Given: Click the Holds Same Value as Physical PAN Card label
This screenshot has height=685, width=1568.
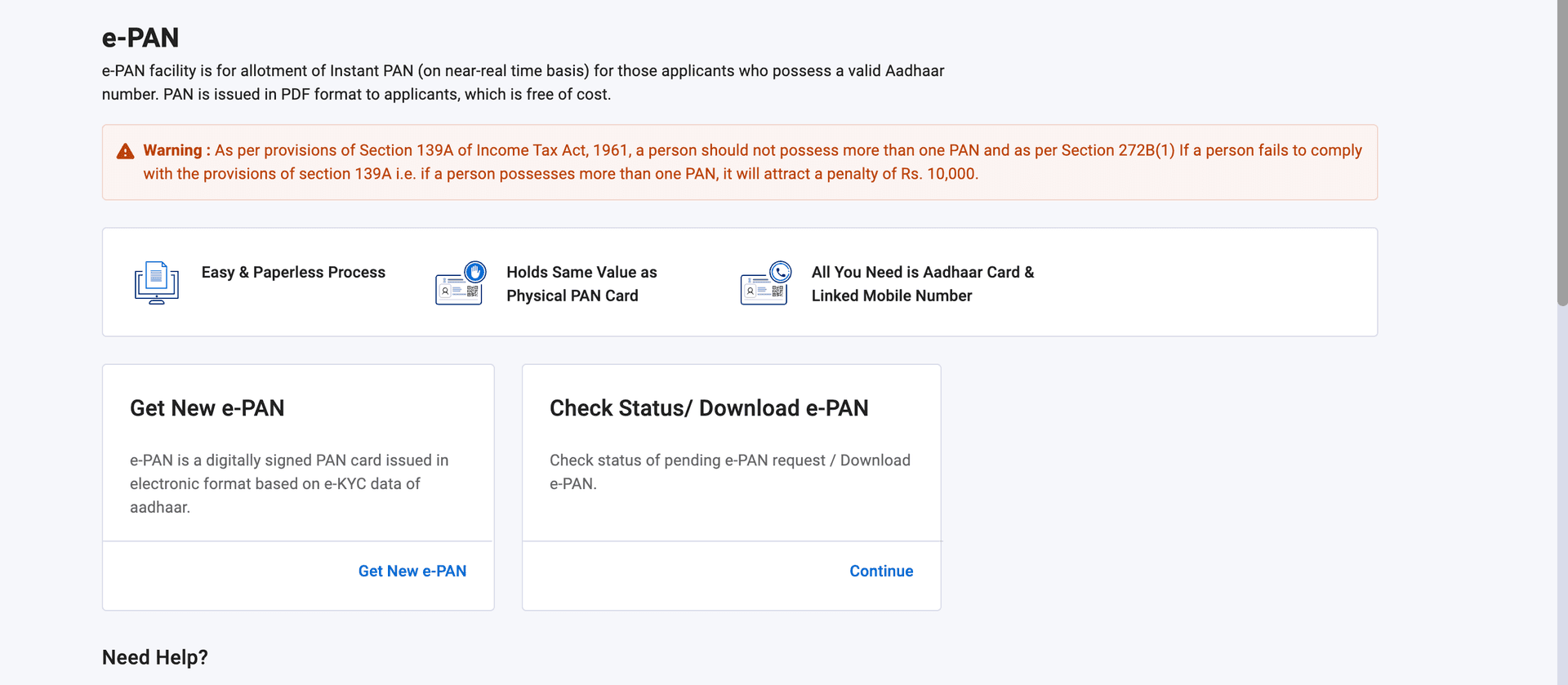Looking at the screenshot, I should pos(581,283).
